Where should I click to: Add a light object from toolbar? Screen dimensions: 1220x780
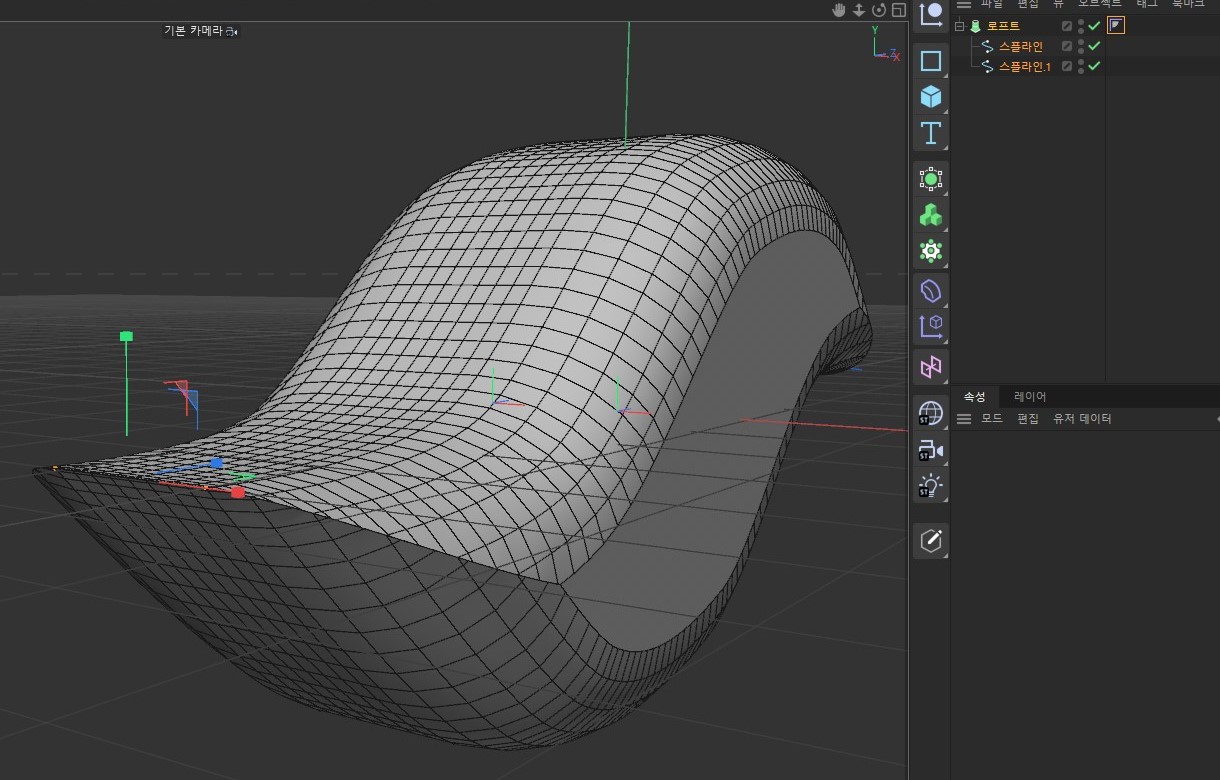pos(931,487)
